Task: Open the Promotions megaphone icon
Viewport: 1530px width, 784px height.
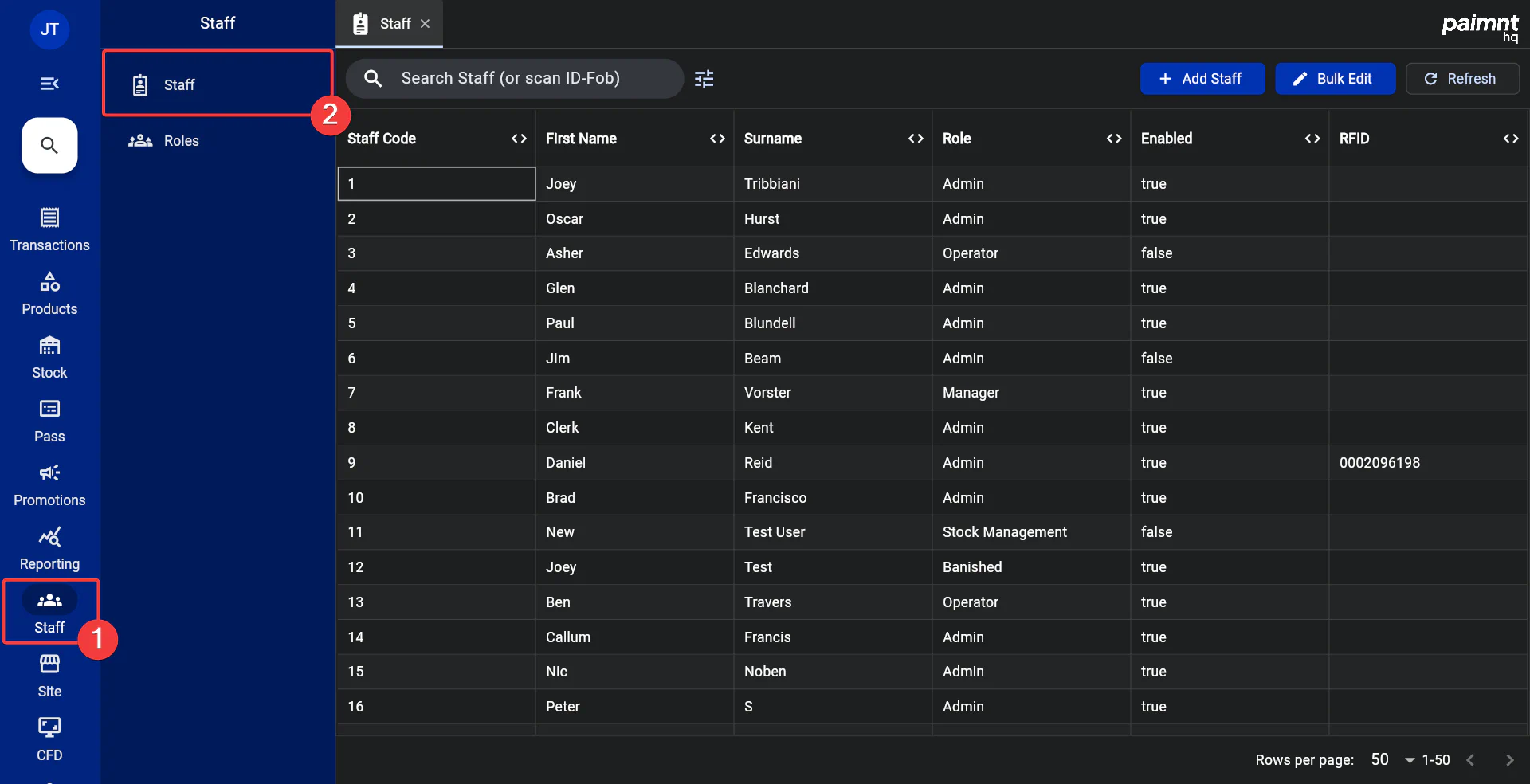Action: [49, 472]
